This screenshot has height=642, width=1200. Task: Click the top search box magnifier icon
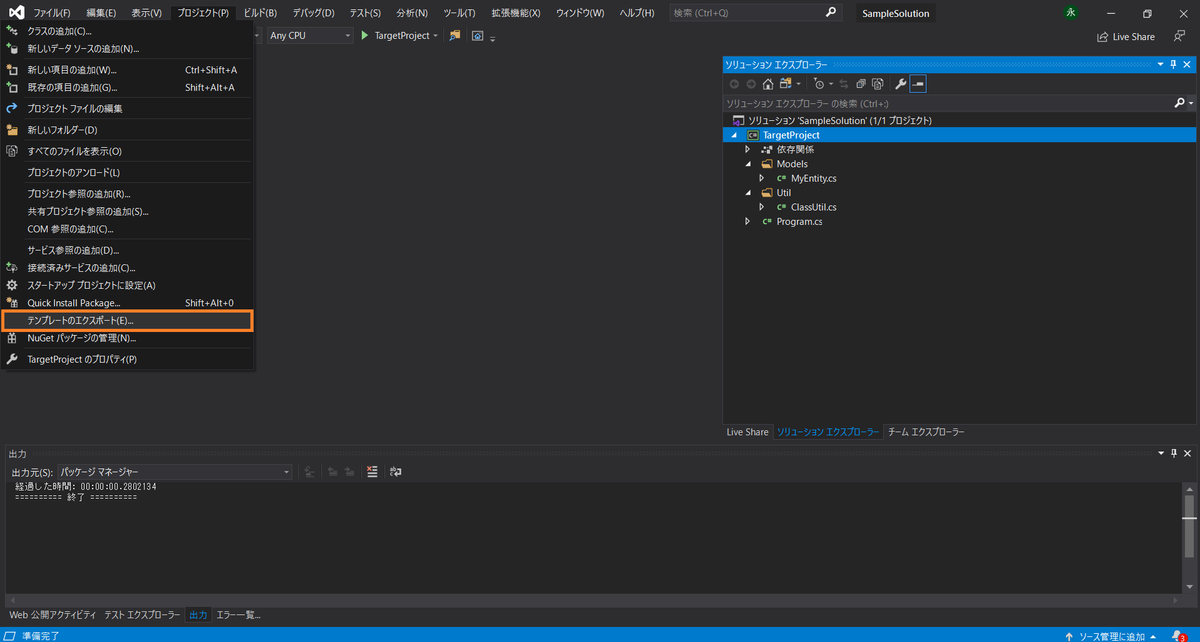click(831, 13)
